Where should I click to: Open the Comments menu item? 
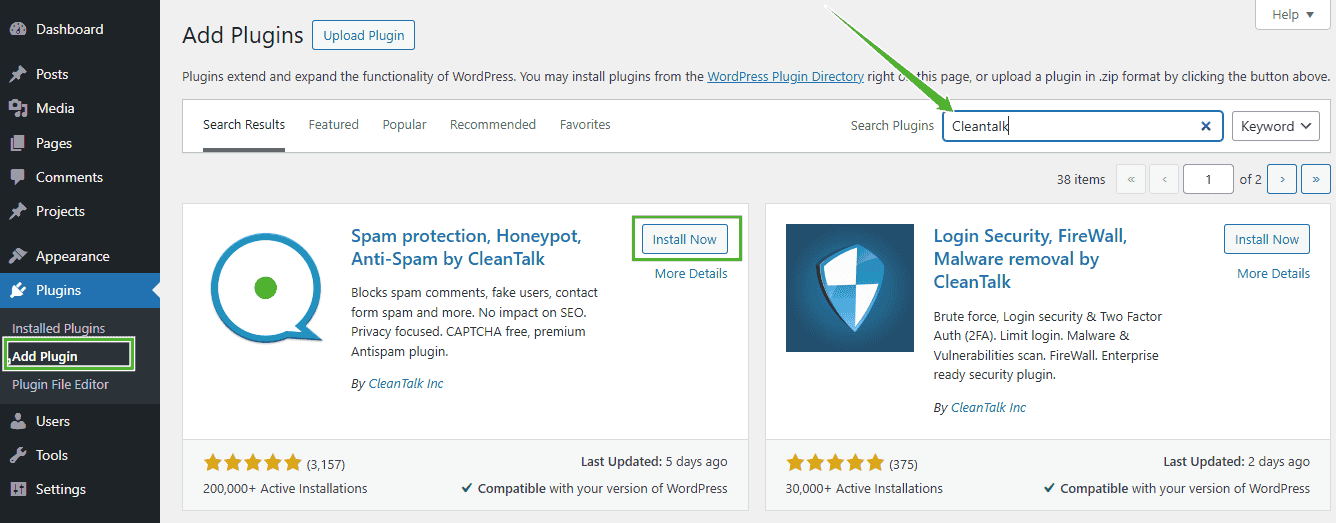[x=80, y=177]
